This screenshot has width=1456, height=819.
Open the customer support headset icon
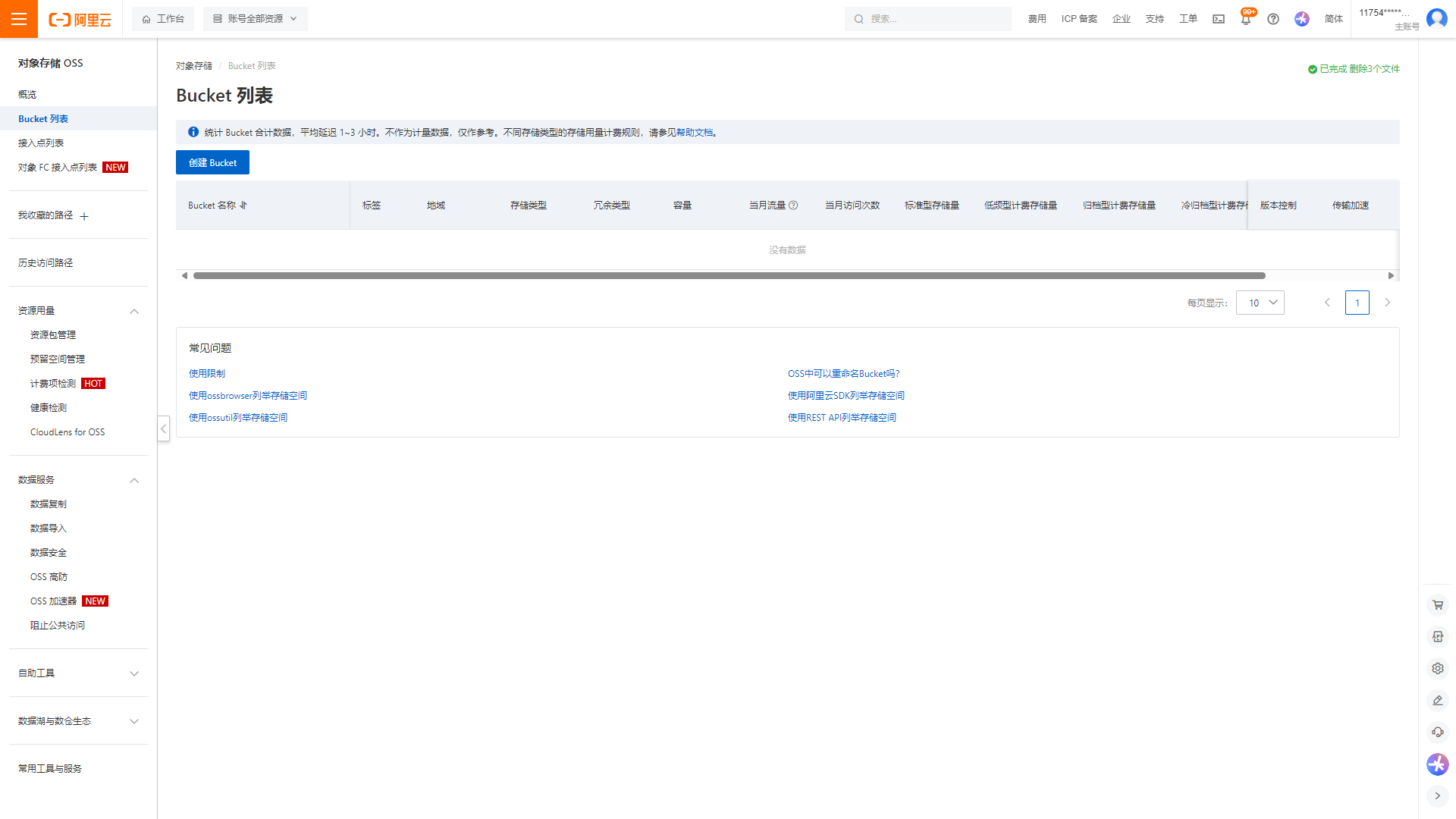[1438, 733]
